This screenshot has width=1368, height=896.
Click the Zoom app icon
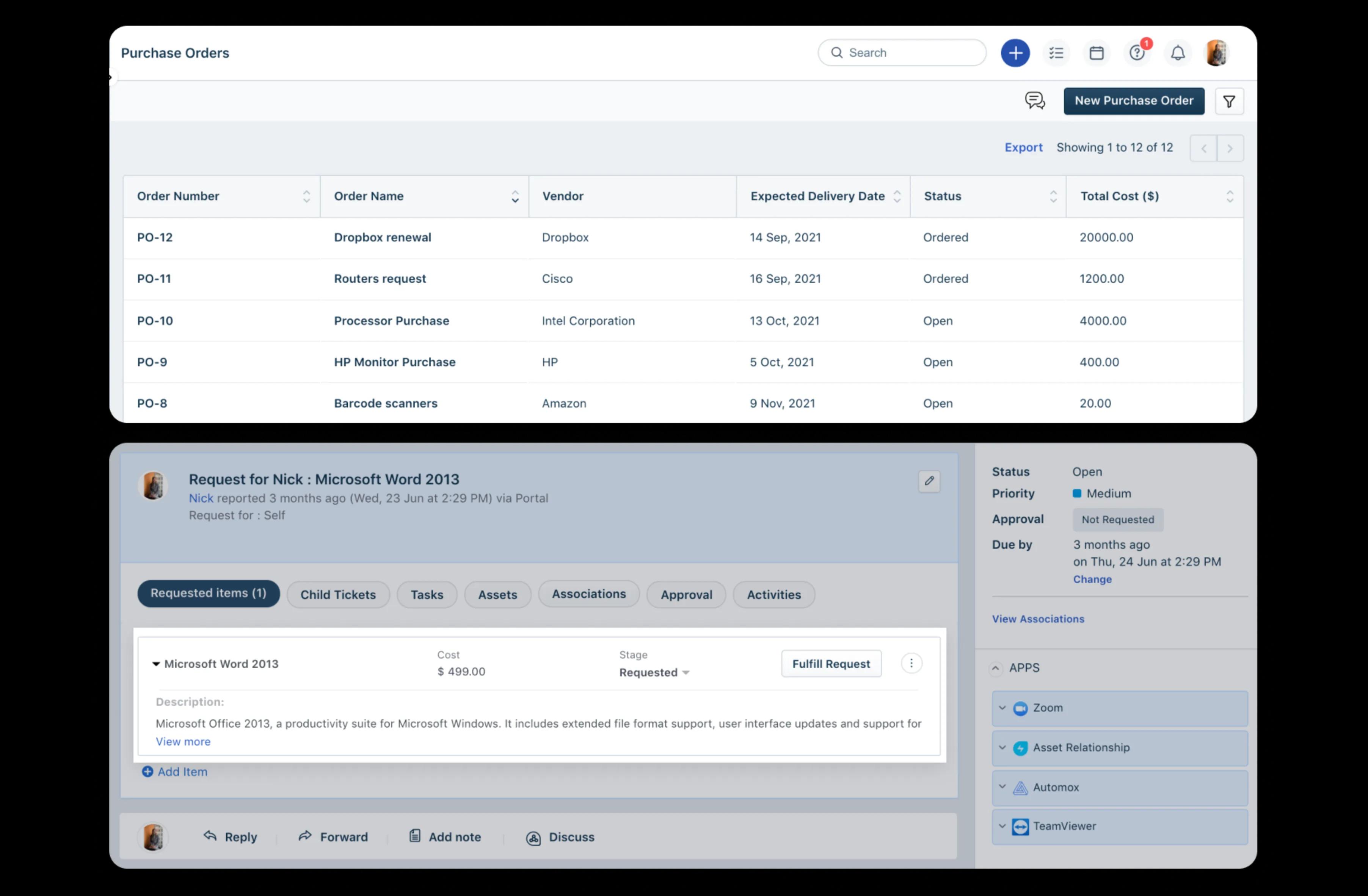[x=1020, y=708]
